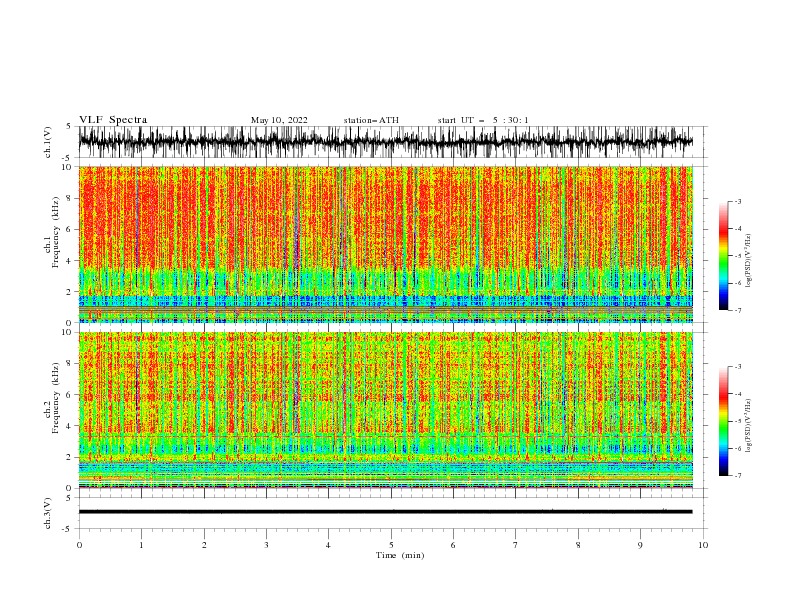Click the lower colorbar 'log(PSD)(V²/Hz)' label
Viewport: 792px width, 612px height.
[x=749, y=426]
